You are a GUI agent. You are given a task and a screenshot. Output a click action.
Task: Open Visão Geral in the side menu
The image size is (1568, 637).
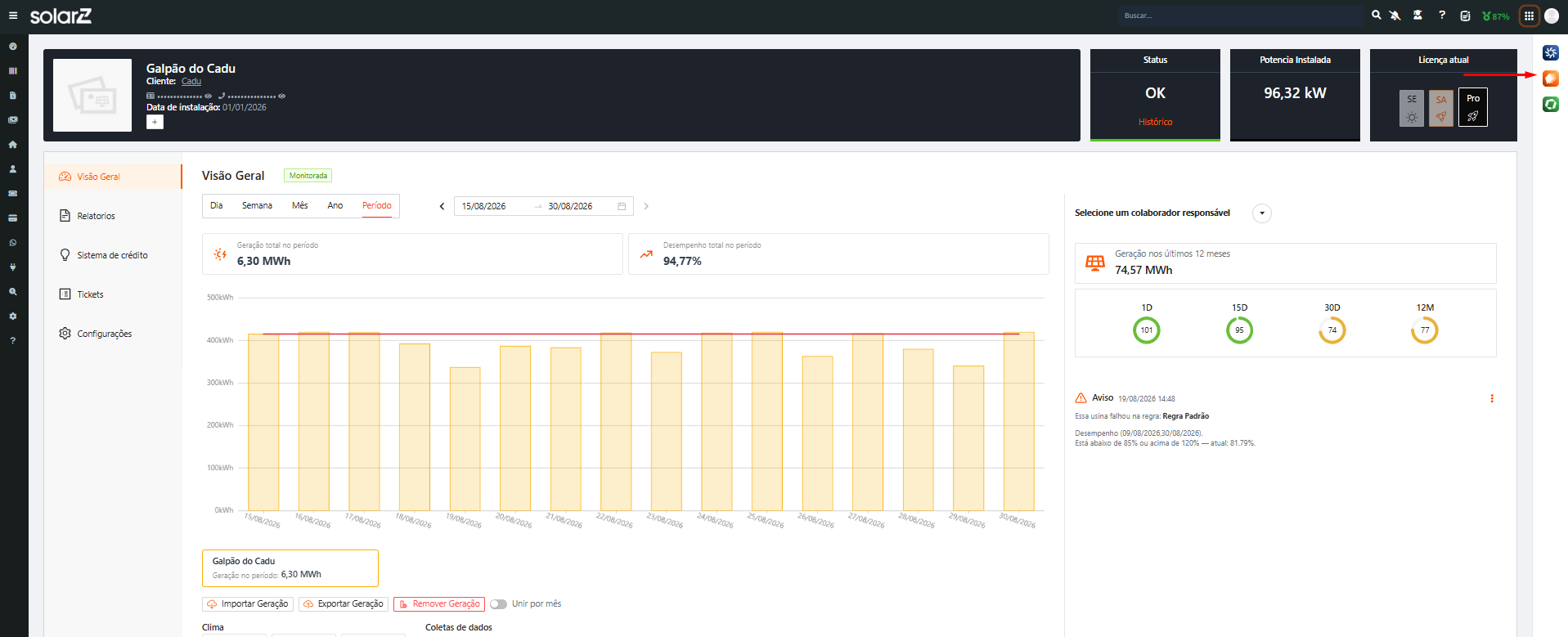pos(113,177)
